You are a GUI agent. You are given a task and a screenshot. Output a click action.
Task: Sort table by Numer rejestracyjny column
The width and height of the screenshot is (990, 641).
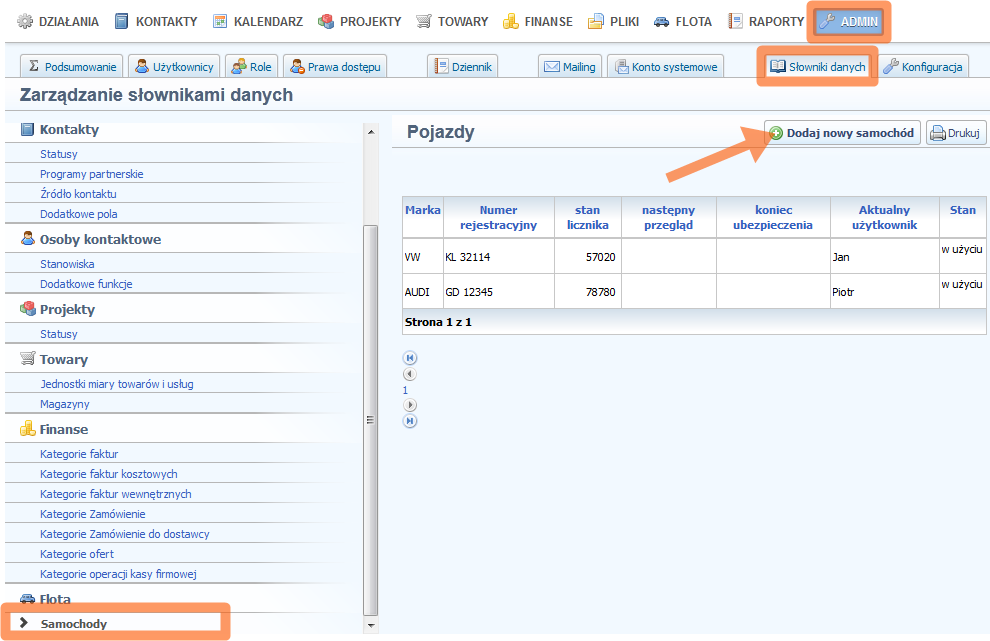click(498, 217)
